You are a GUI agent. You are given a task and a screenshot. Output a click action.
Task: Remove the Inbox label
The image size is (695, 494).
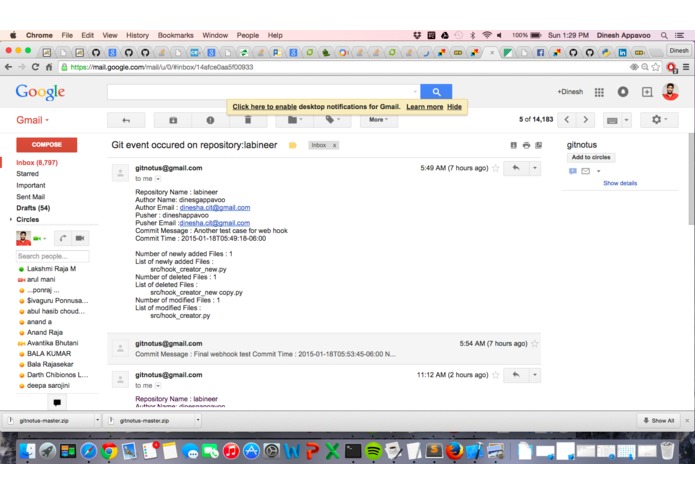pyautogui.click(x=335, y=145)
